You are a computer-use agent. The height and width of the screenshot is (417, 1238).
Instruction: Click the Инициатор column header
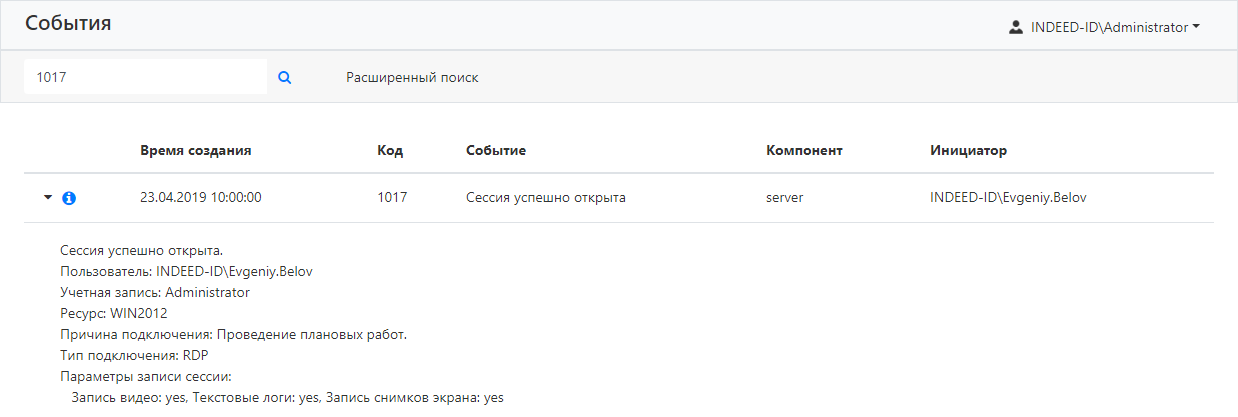pyautogui.click(x=968, y=150)
